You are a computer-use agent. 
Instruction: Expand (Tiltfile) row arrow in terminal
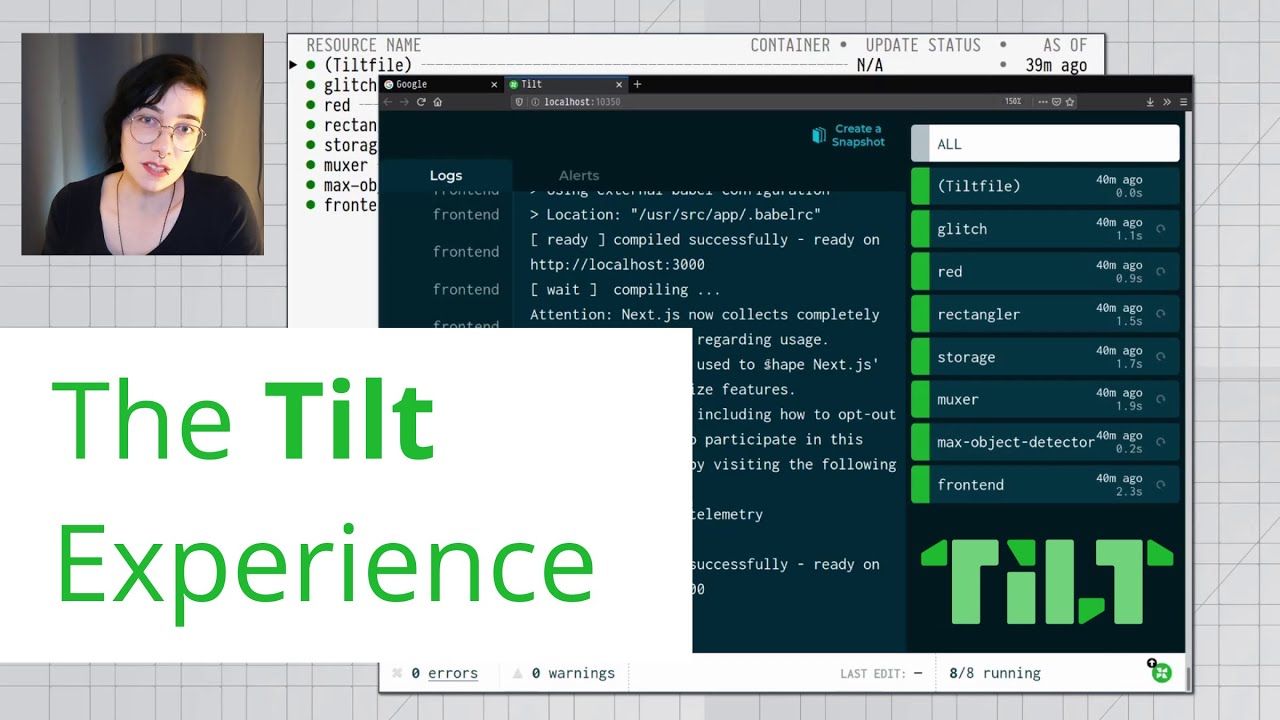294,65
